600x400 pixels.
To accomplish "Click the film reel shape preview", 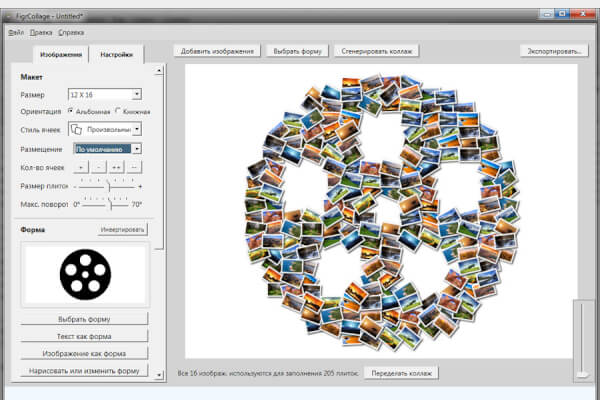I will point(85,274).
